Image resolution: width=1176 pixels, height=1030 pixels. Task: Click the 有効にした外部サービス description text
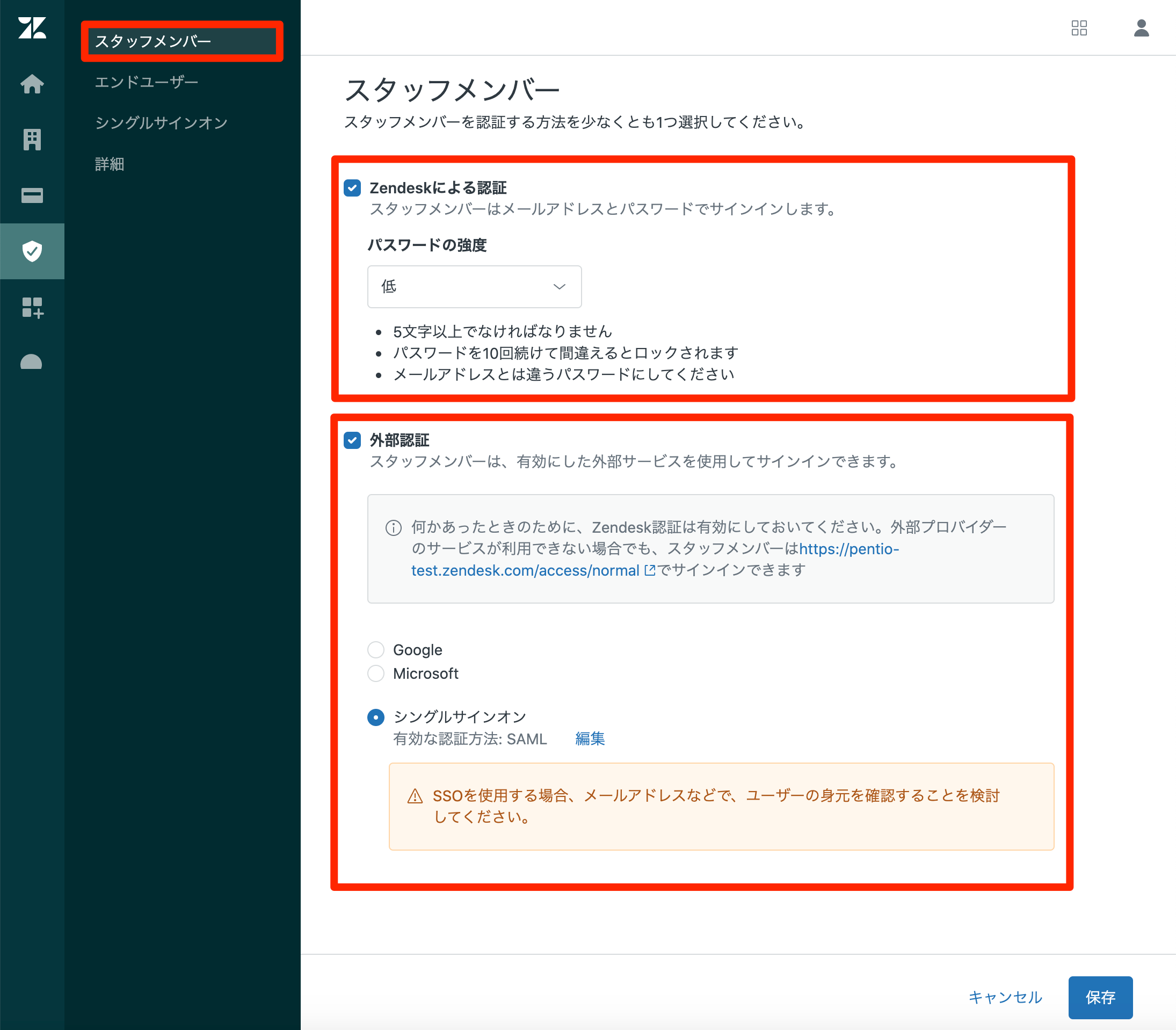click(635, 461)
